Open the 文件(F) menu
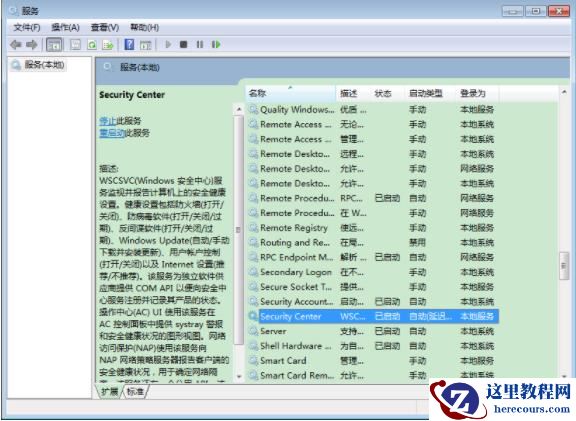 [26, 27]
